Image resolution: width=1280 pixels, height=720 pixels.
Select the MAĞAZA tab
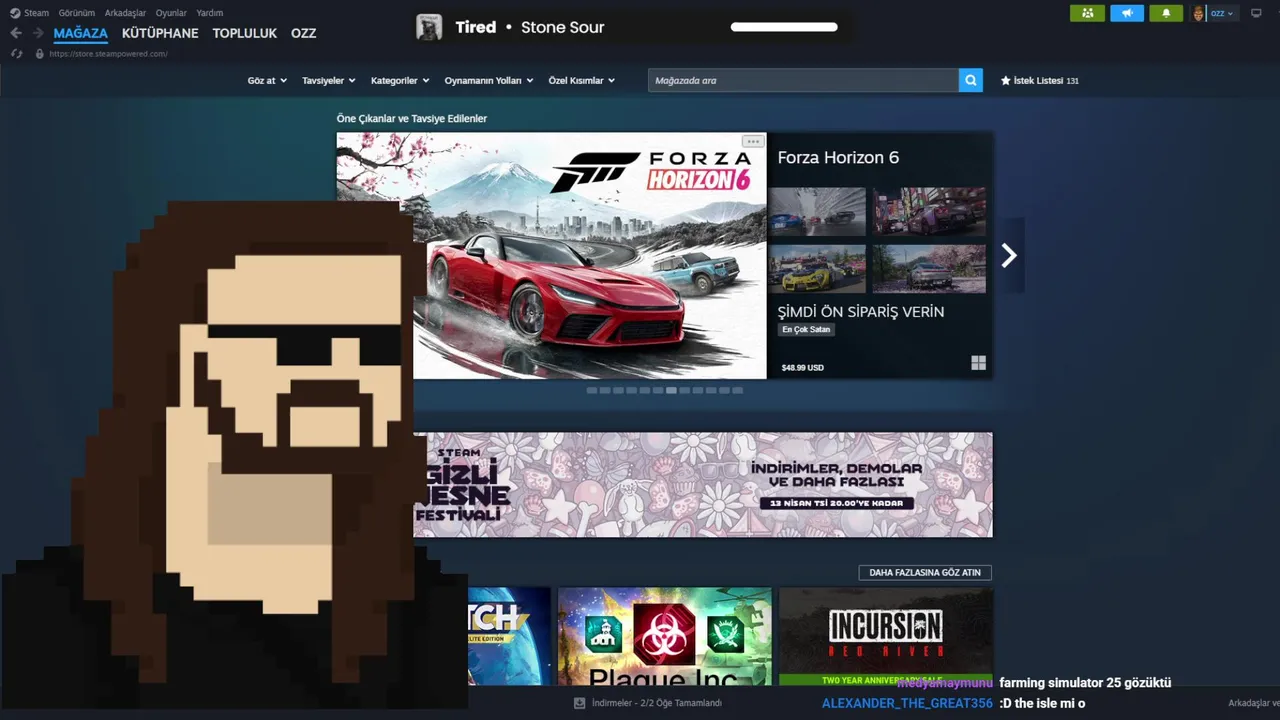tap(80, 33)
